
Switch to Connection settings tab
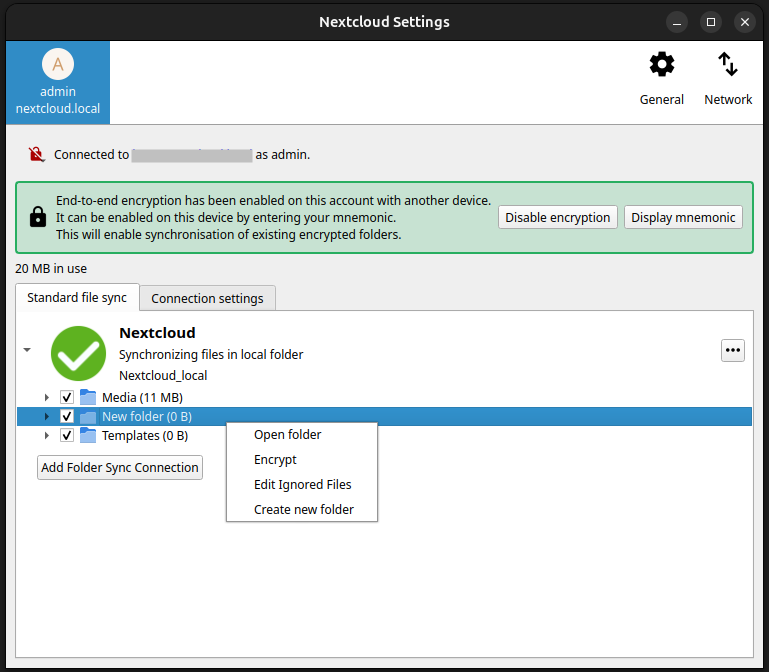click(207, 298)
